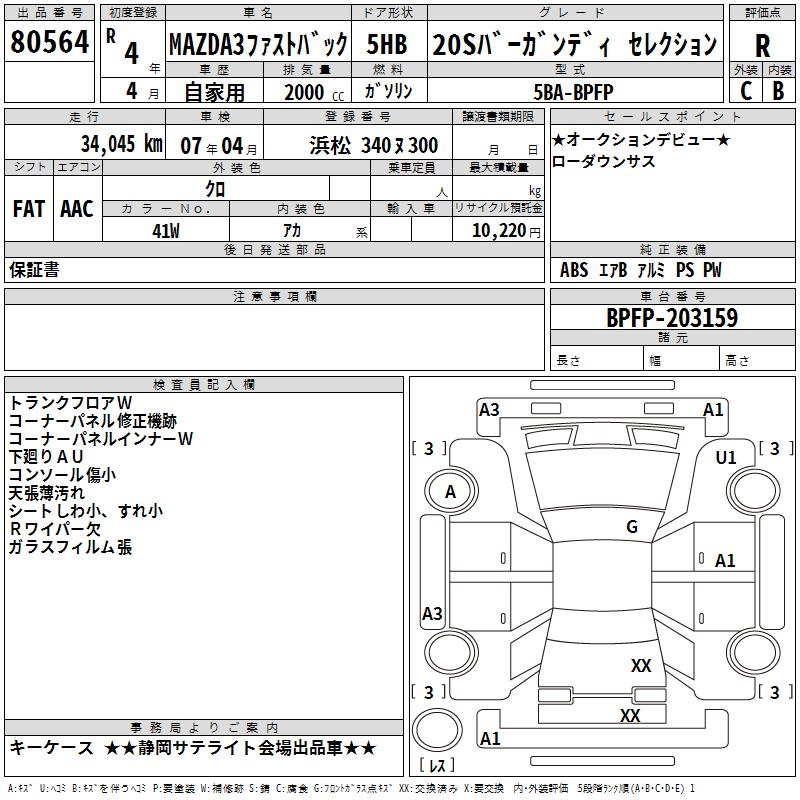The image size is (800, 800).
Task: Click the note 下廻りAU
Action: pos(46,457)
